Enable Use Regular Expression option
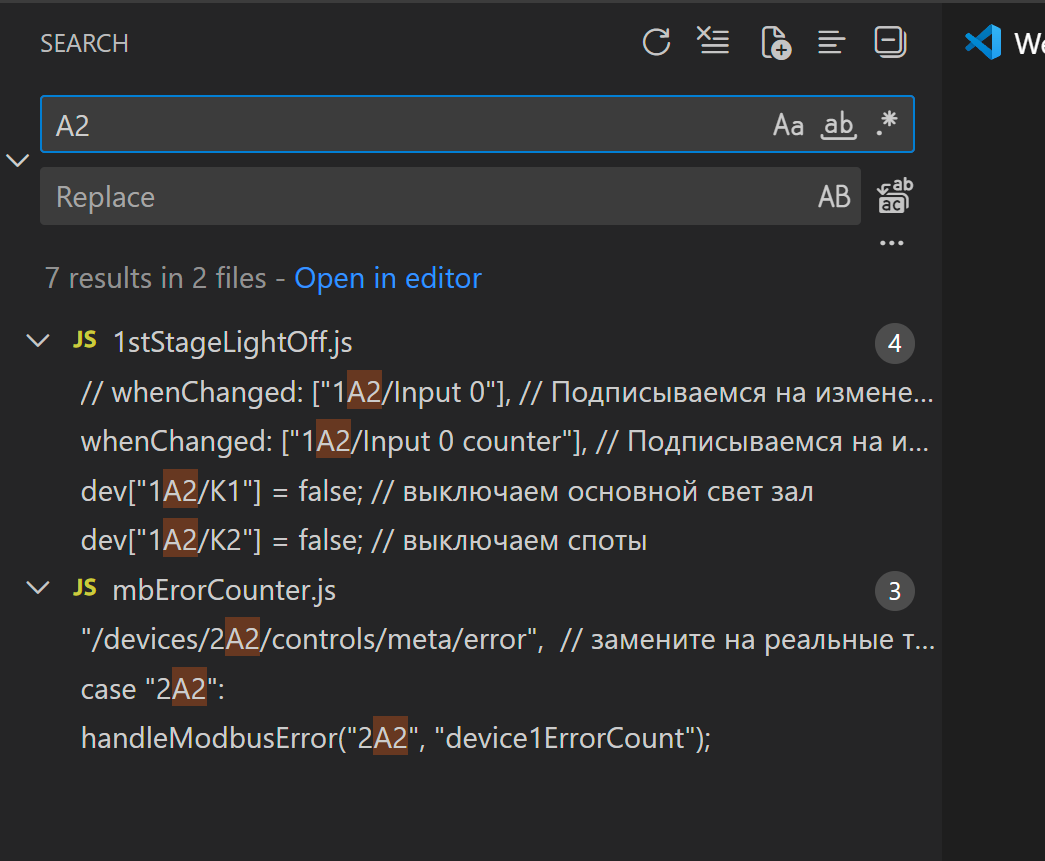This screenshot has width=1045, height=861. pos(886,124)
